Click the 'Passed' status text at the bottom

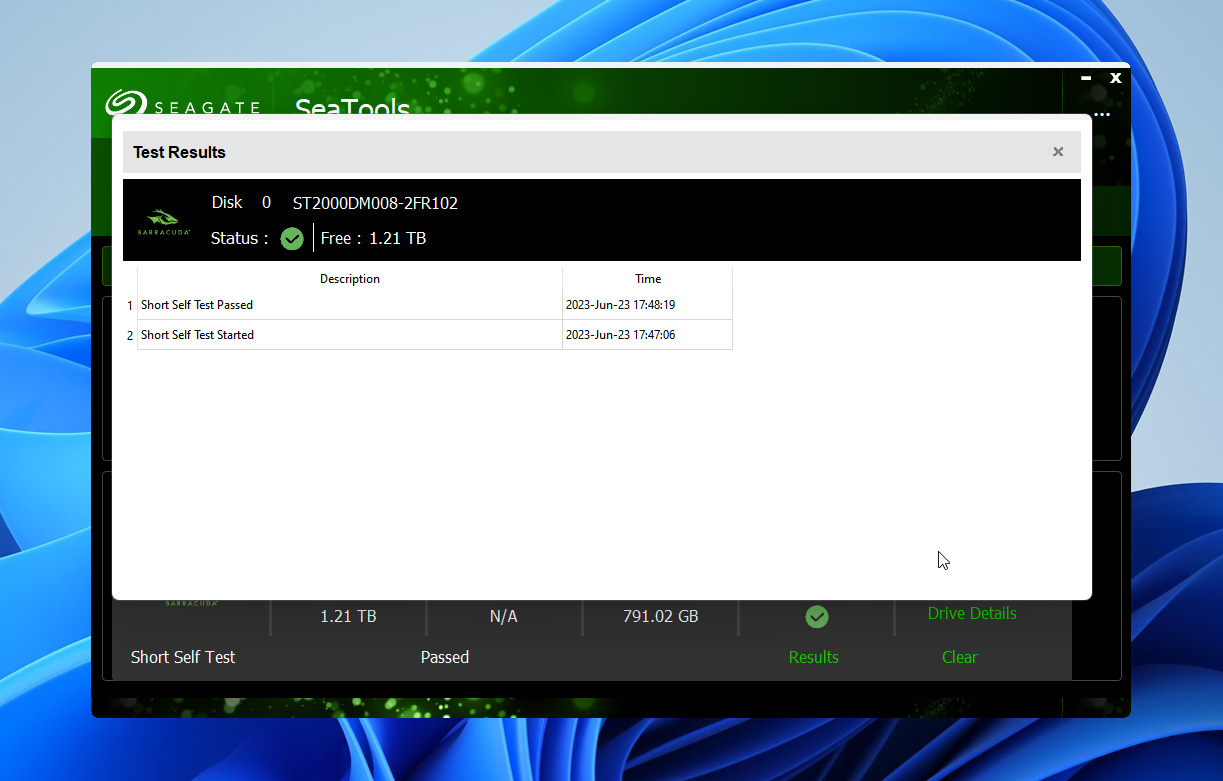445,657
